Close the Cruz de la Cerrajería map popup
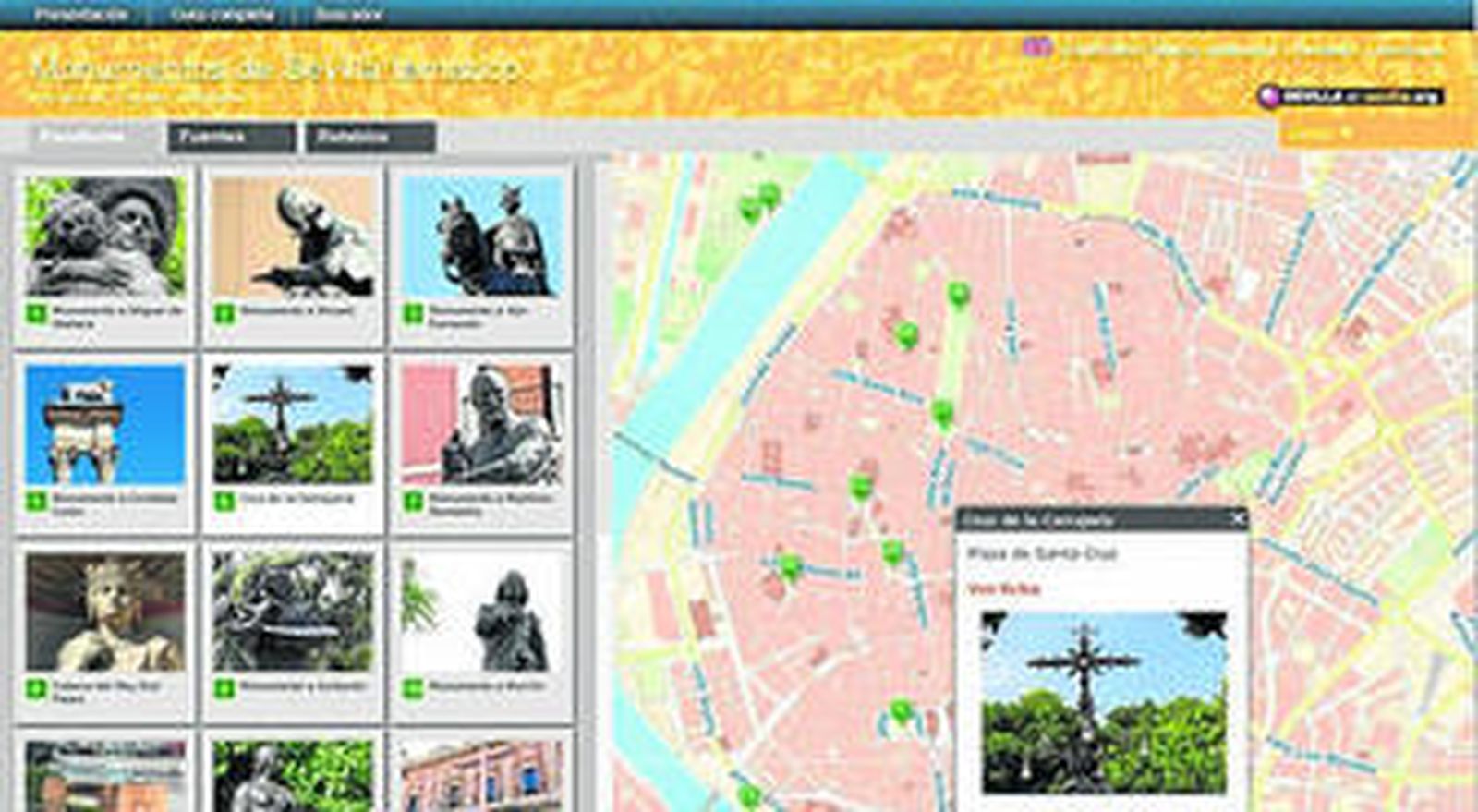Image resolution: width=1478 pixels, height=812 pixels. click(x=1238, y=519)
